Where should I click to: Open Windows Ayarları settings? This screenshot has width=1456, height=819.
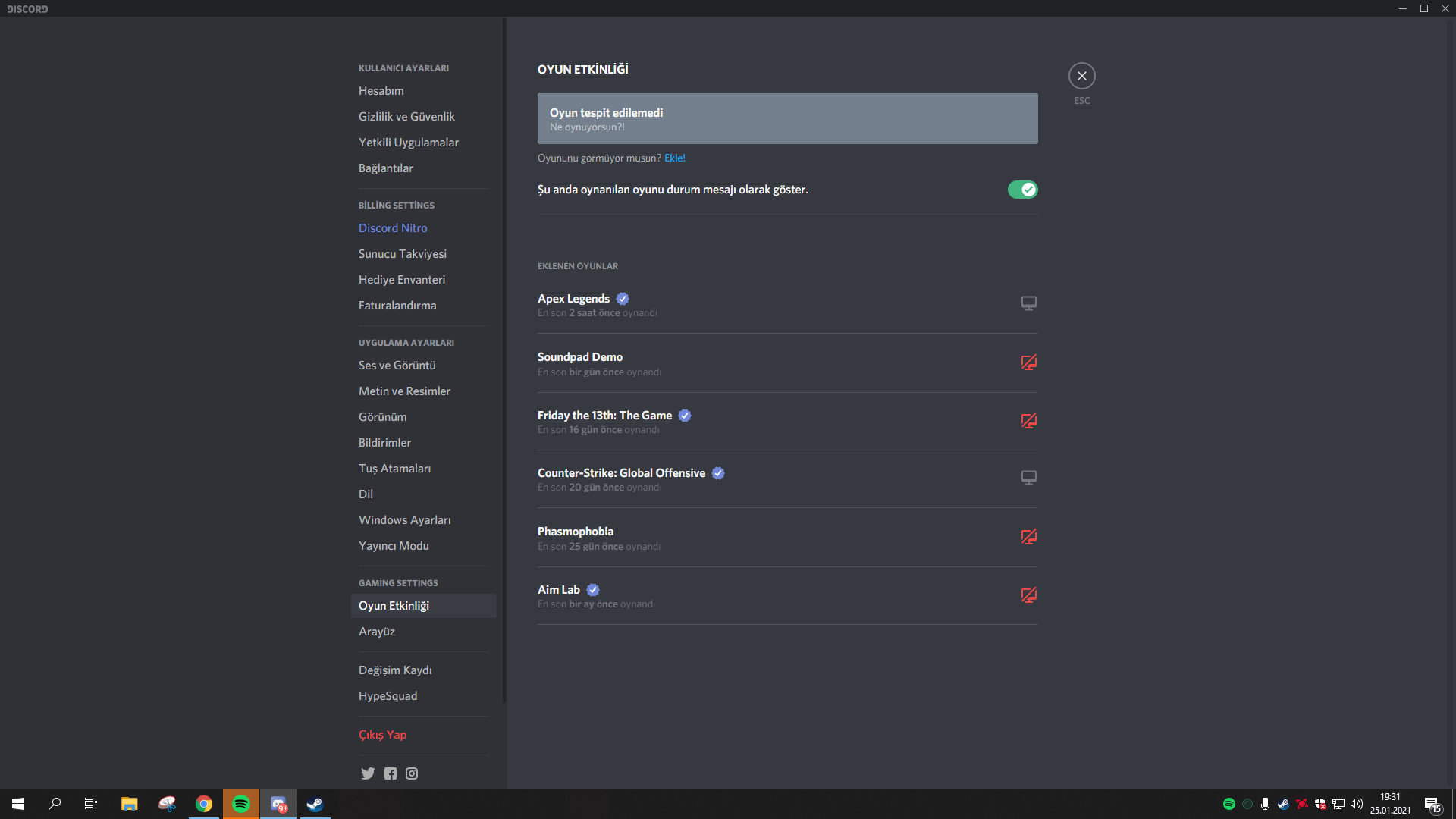(424, 520)
